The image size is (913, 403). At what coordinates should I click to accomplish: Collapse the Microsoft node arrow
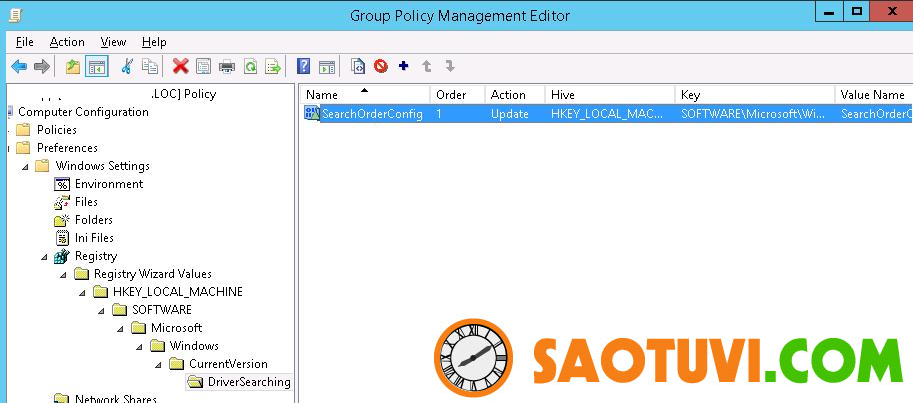tap(121, 329)
